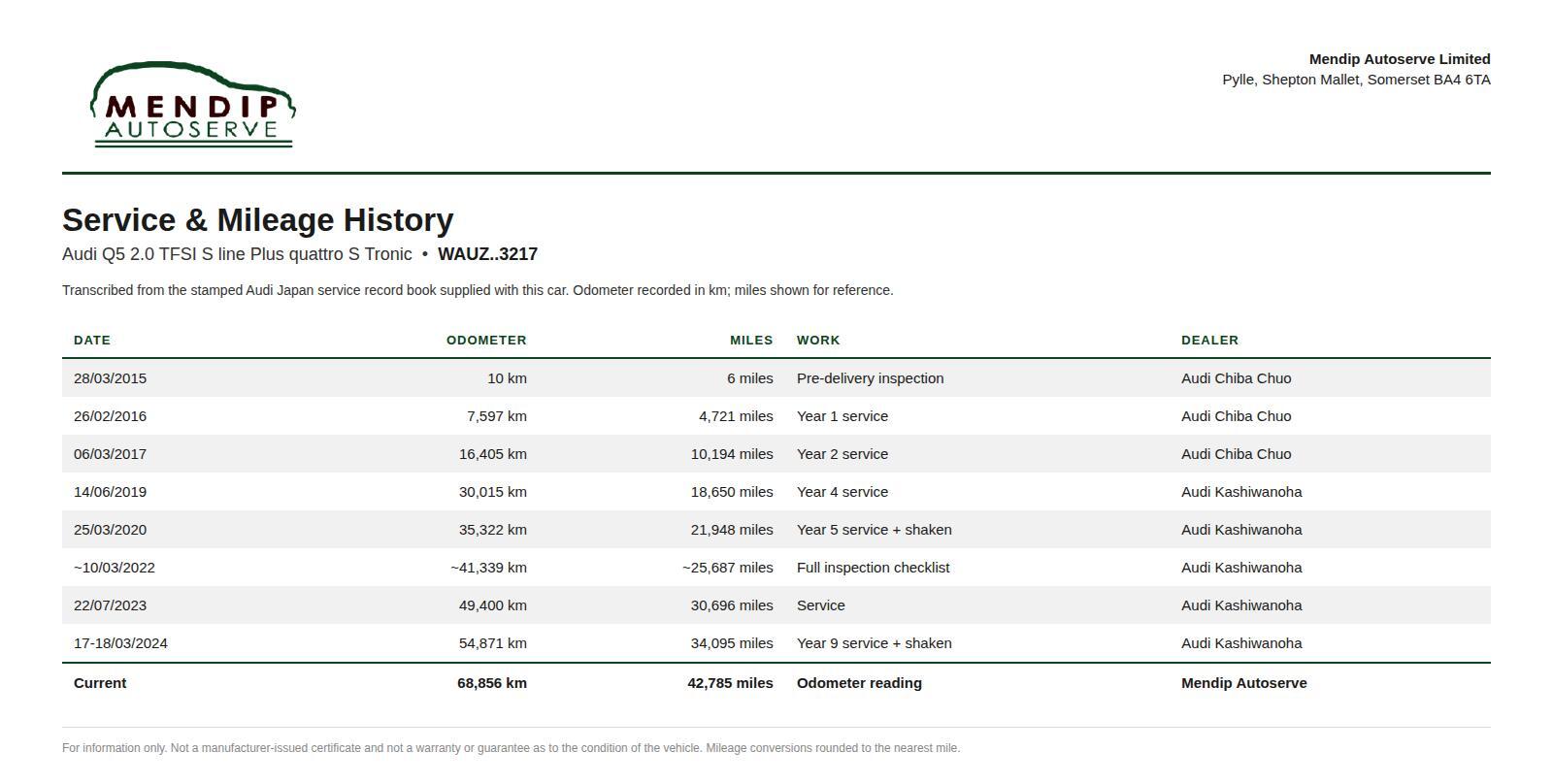The height and width of the screenshot is (784, 1553).
Task: Click the company name Mendip Autoserve Limited
Action: 1400,59
